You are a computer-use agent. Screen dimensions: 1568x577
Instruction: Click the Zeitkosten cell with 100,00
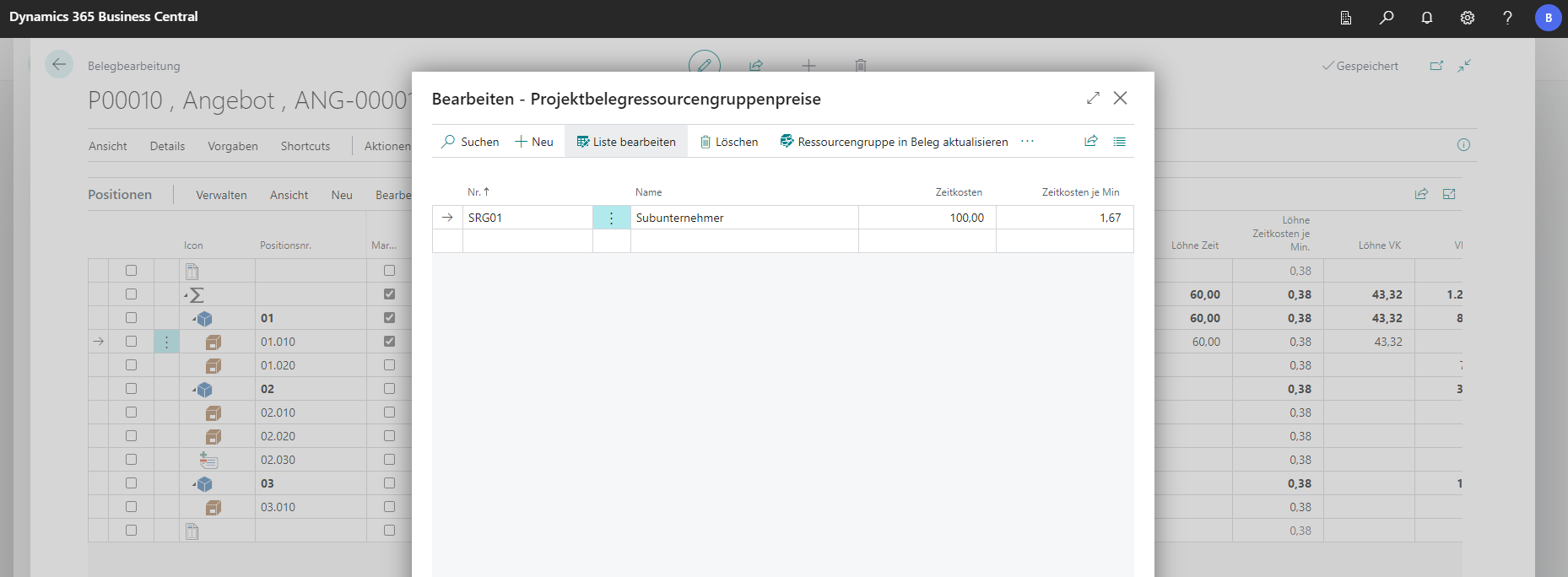tap(927, 218)
